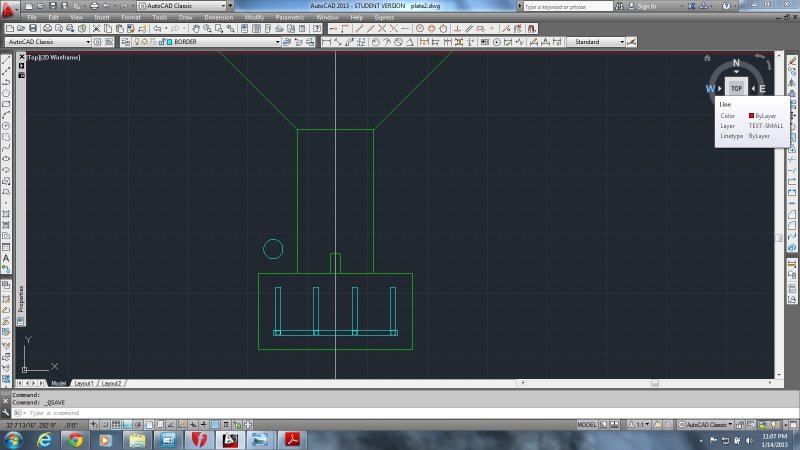Click the Plot printer icon in Standard toolbar

tap(47, 29)
